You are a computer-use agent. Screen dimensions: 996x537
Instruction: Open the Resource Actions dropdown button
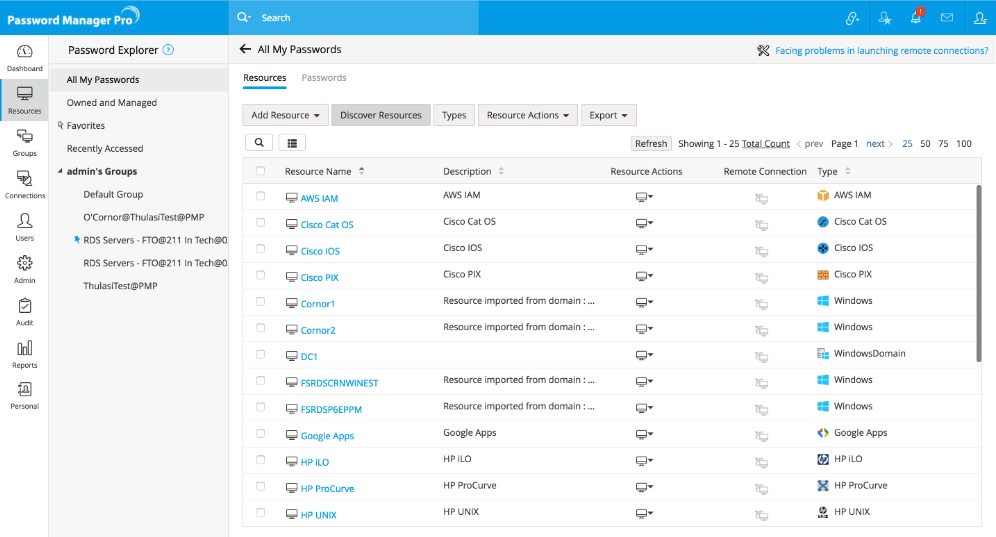528,115
